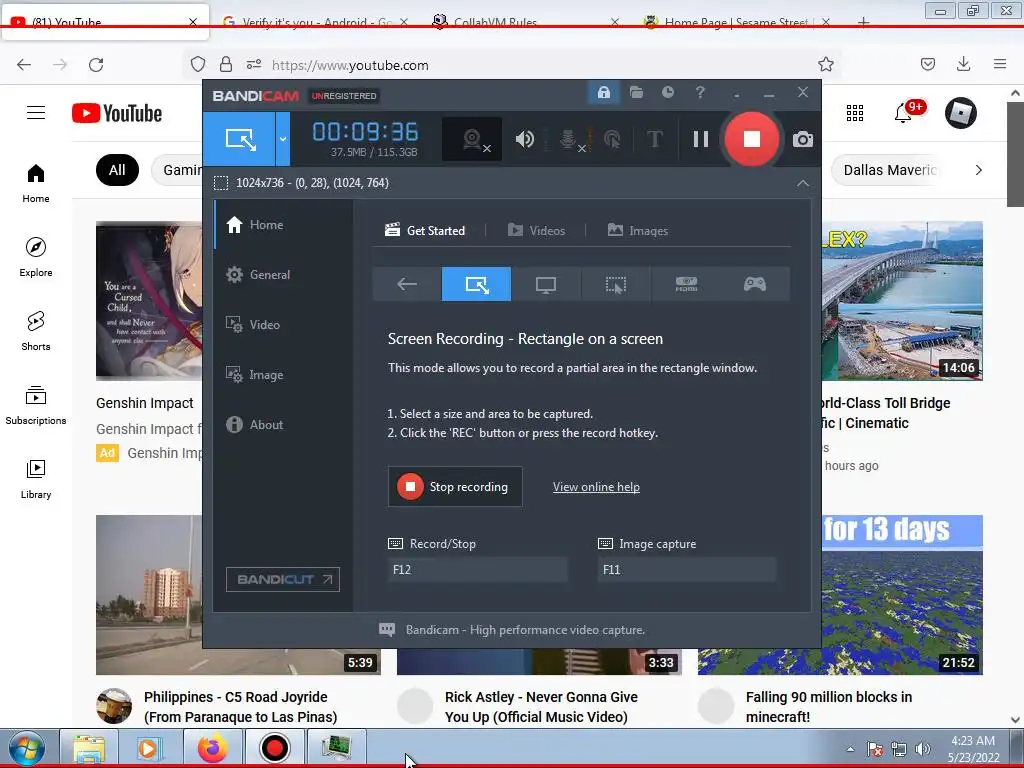Switch to the Get Started tab
The height and width of the screenshot is (768, 1024).
click(425, 231)
